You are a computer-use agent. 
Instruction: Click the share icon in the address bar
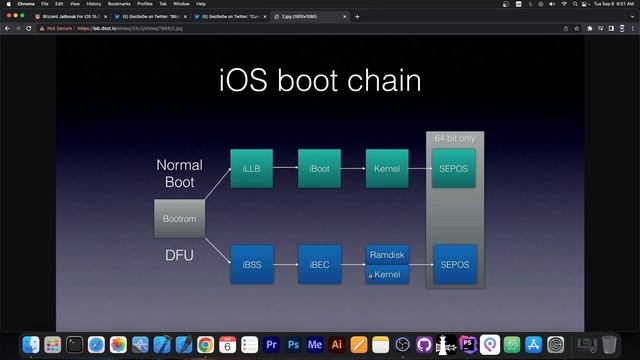click(x=566, y=29)
